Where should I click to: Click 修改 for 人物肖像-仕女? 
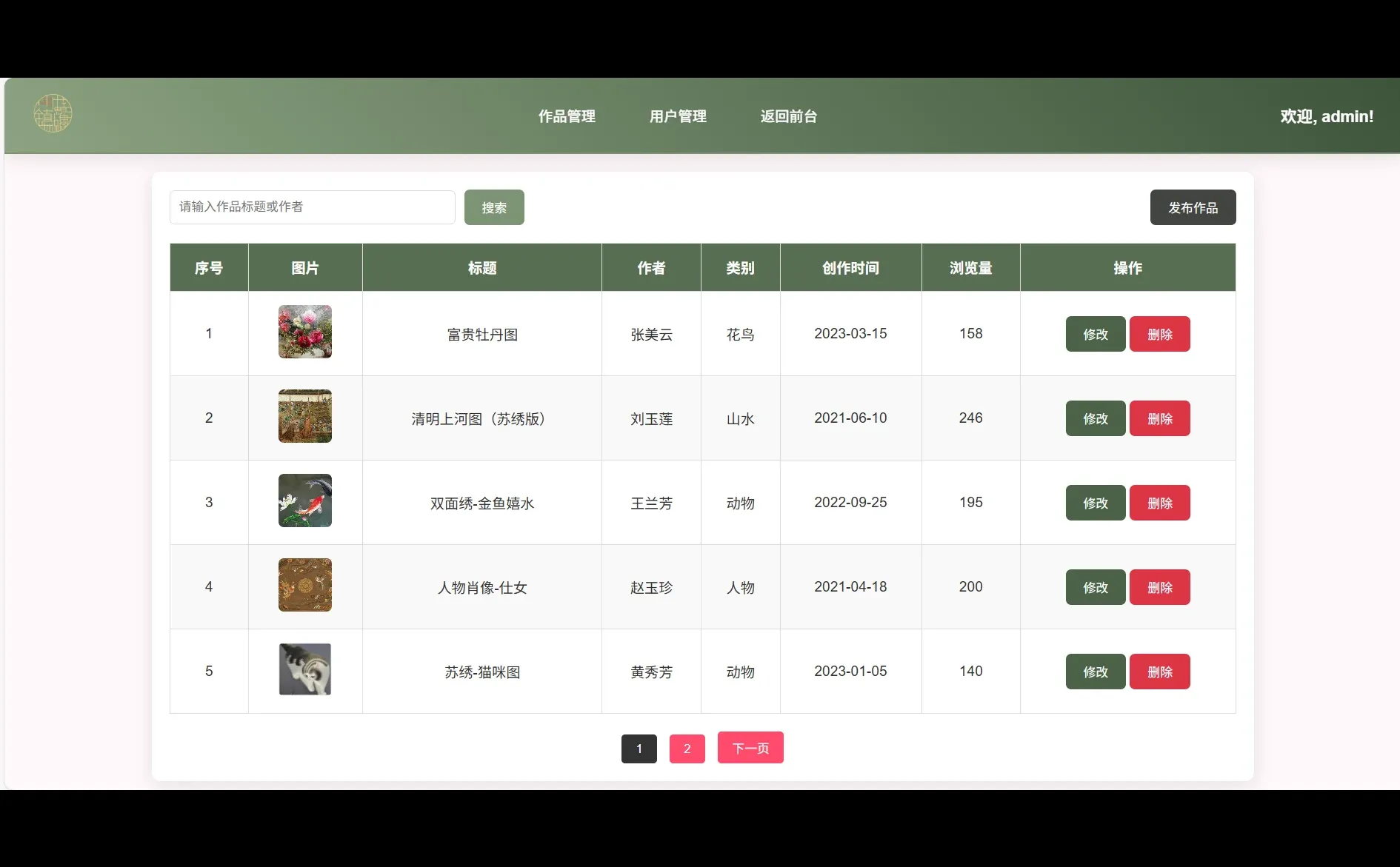(1094, 587)
